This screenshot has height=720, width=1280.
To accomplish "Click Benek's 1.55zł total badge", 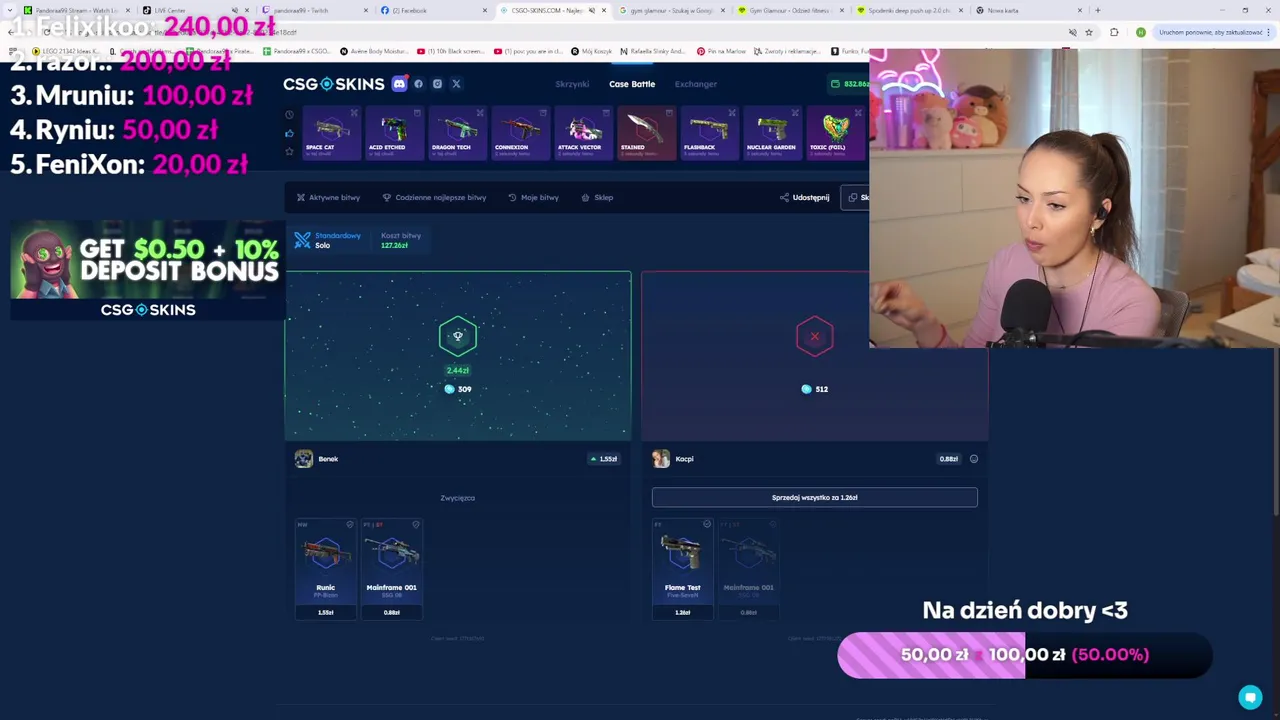I will tap(604, 459).
